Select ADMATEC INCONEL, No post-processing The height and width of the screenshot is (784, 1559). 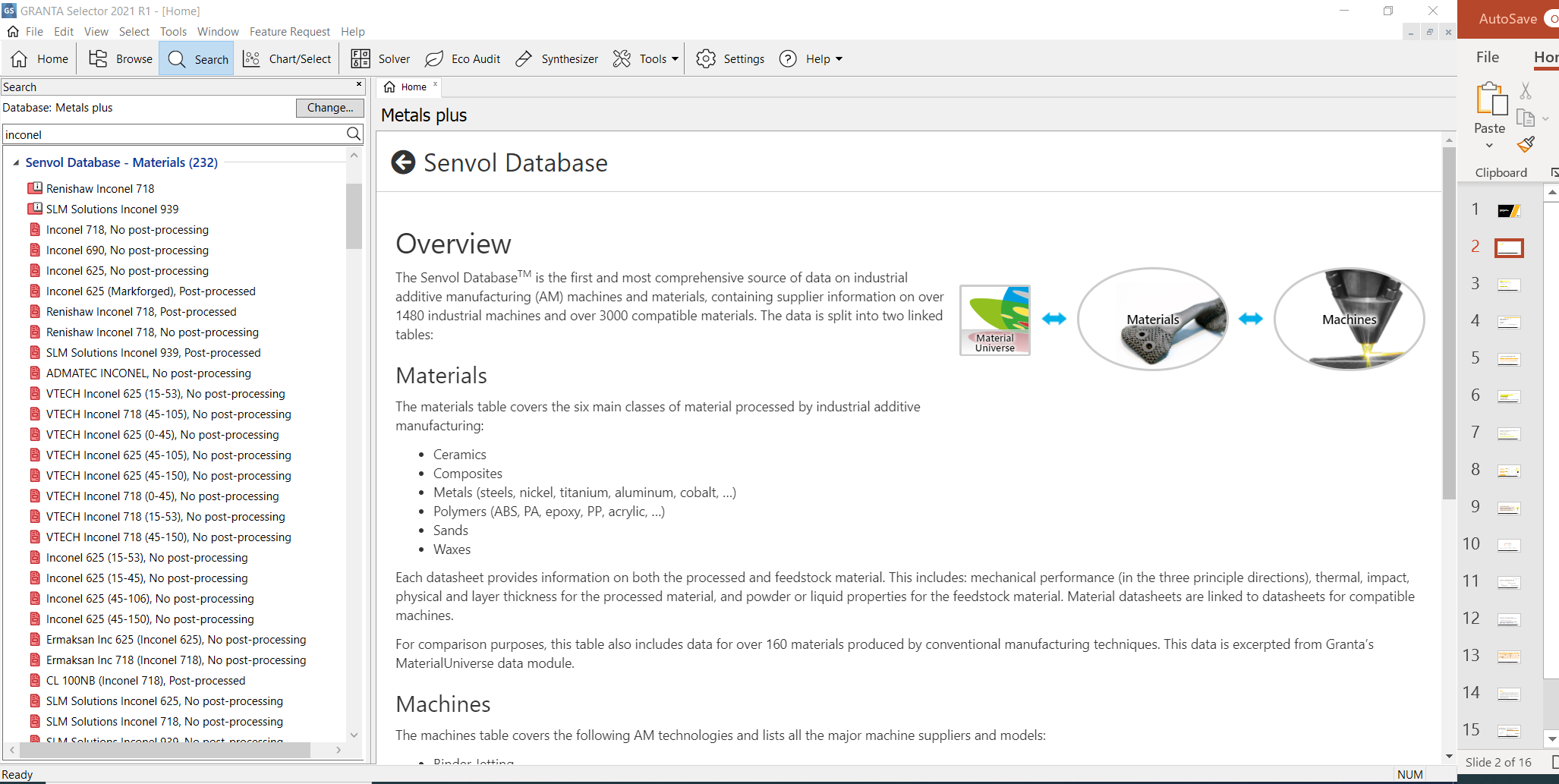click(x=149, y=373)
